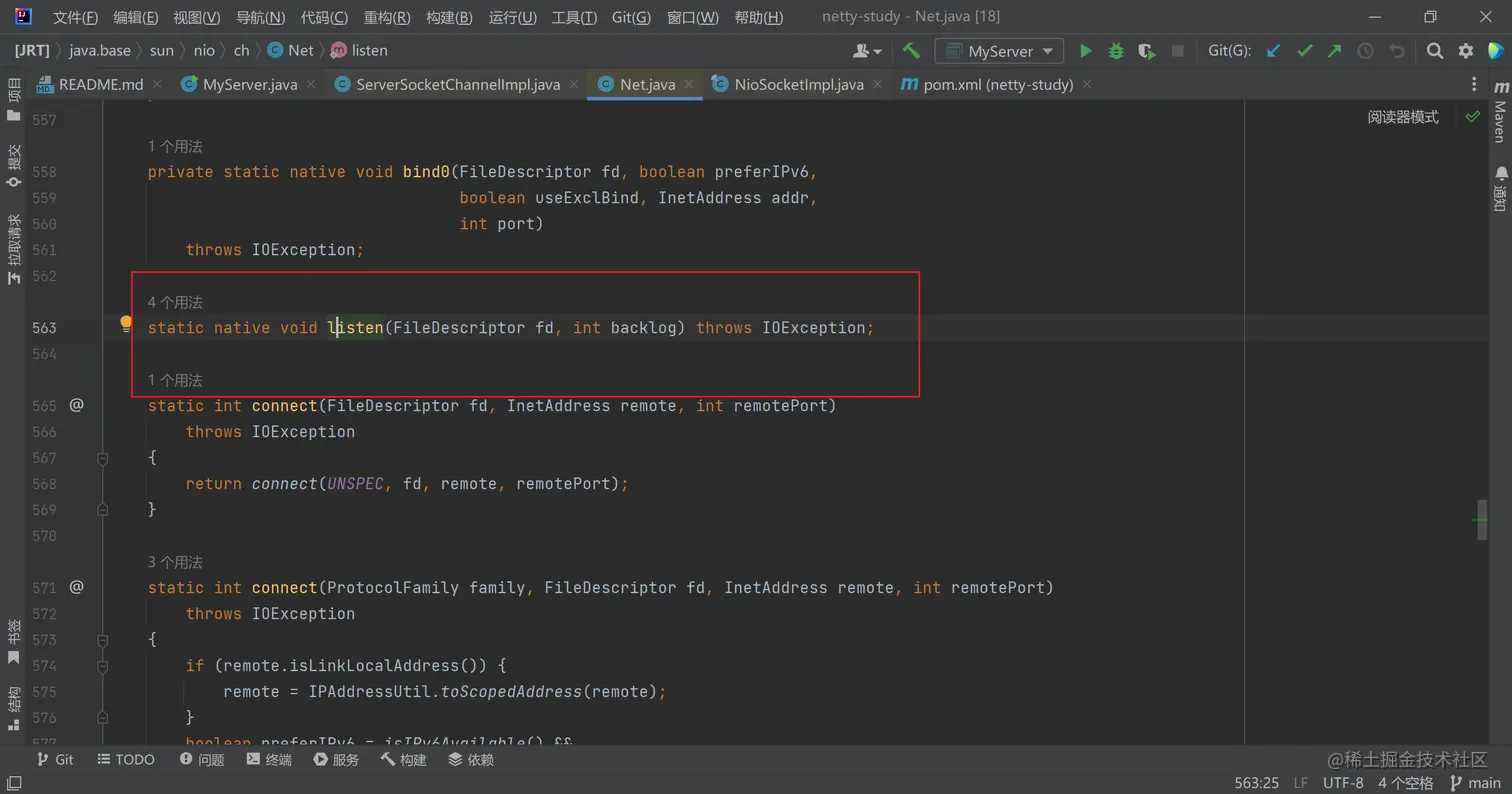Build the project using the hammer icon
This screenshot has width=1512, height=794.
tap(911, 50)
